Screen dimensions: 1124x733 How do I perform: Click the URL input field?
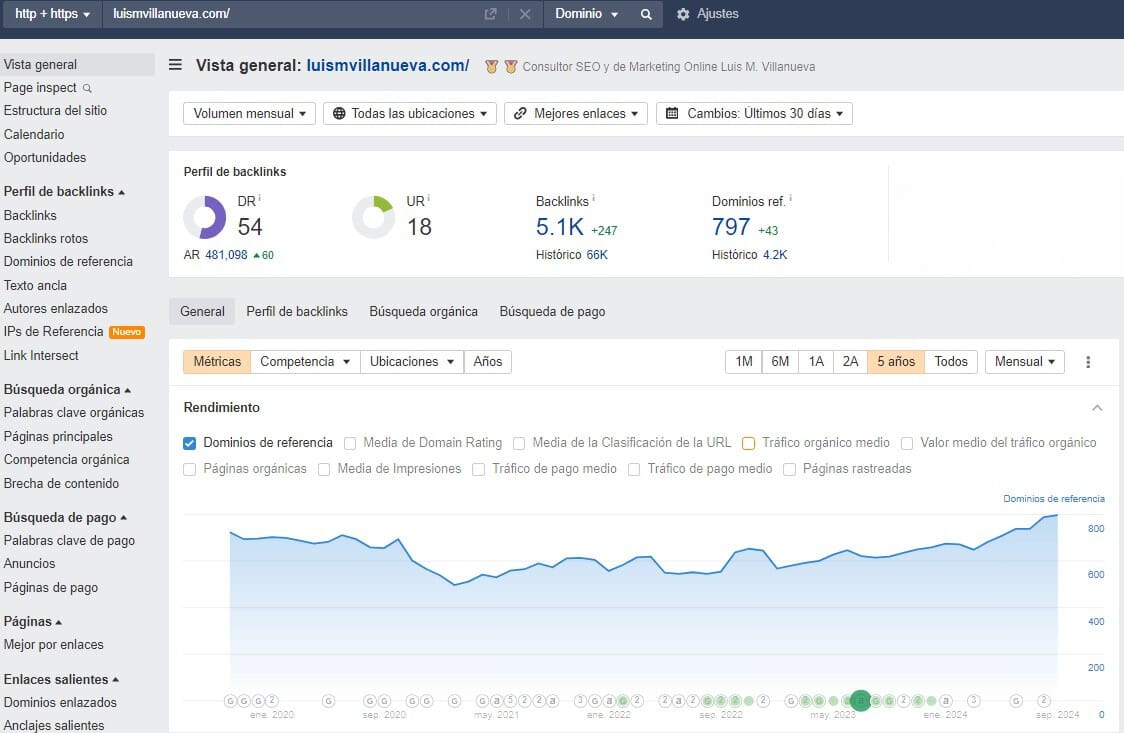pos(290,14)
